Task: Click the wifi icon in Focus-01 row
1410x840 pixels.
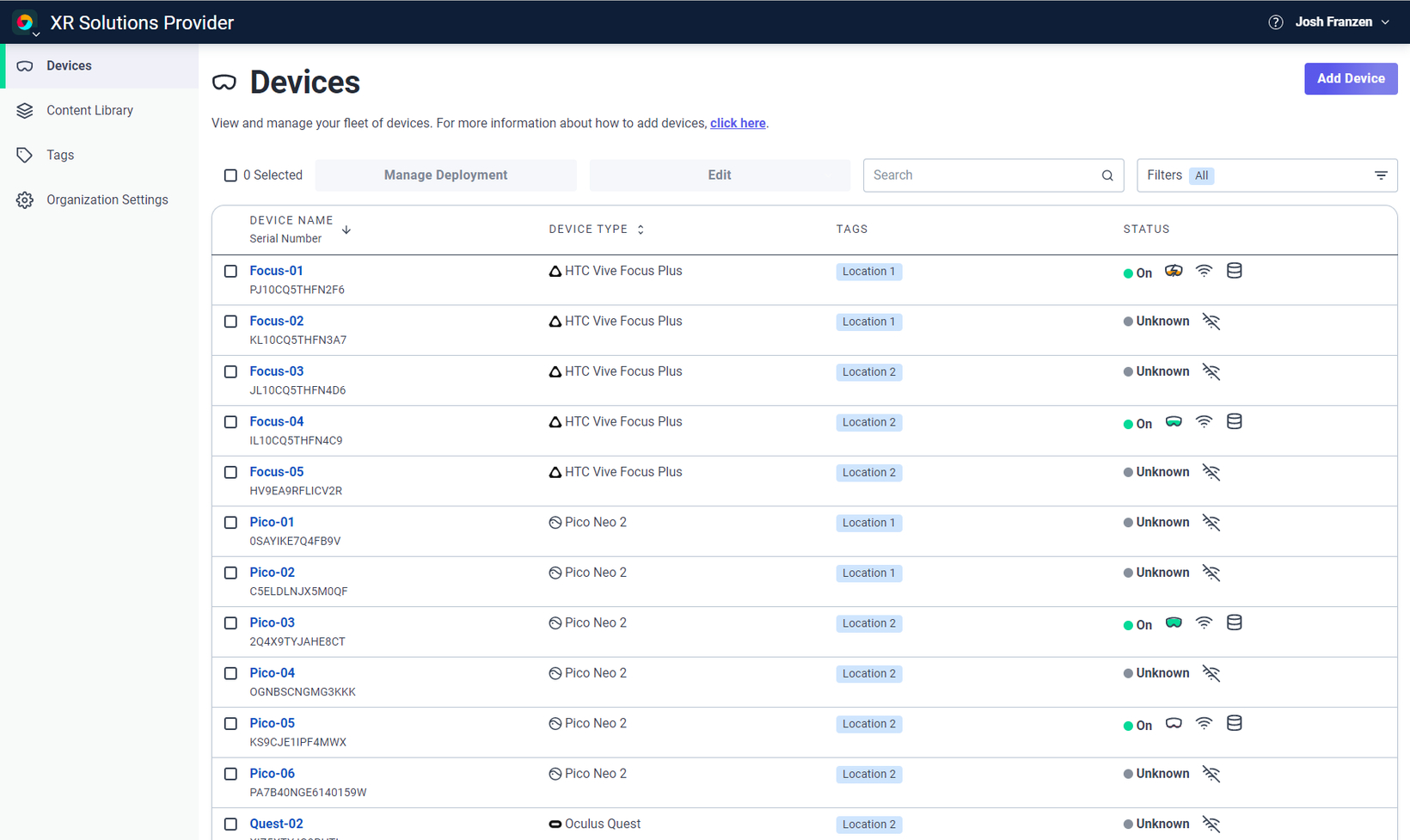Action: point(1204,271)
